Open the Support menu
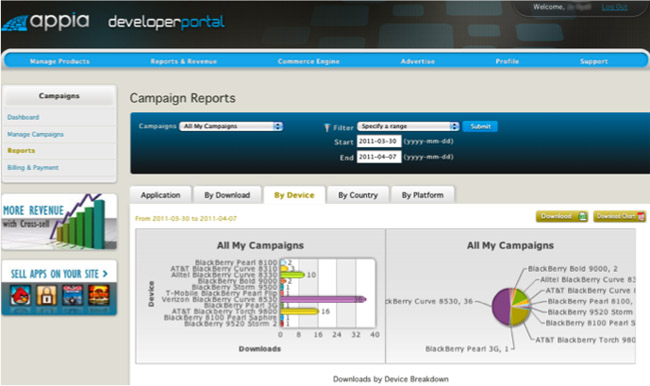This screenshot has width=650, height=386. pos(594,61)
